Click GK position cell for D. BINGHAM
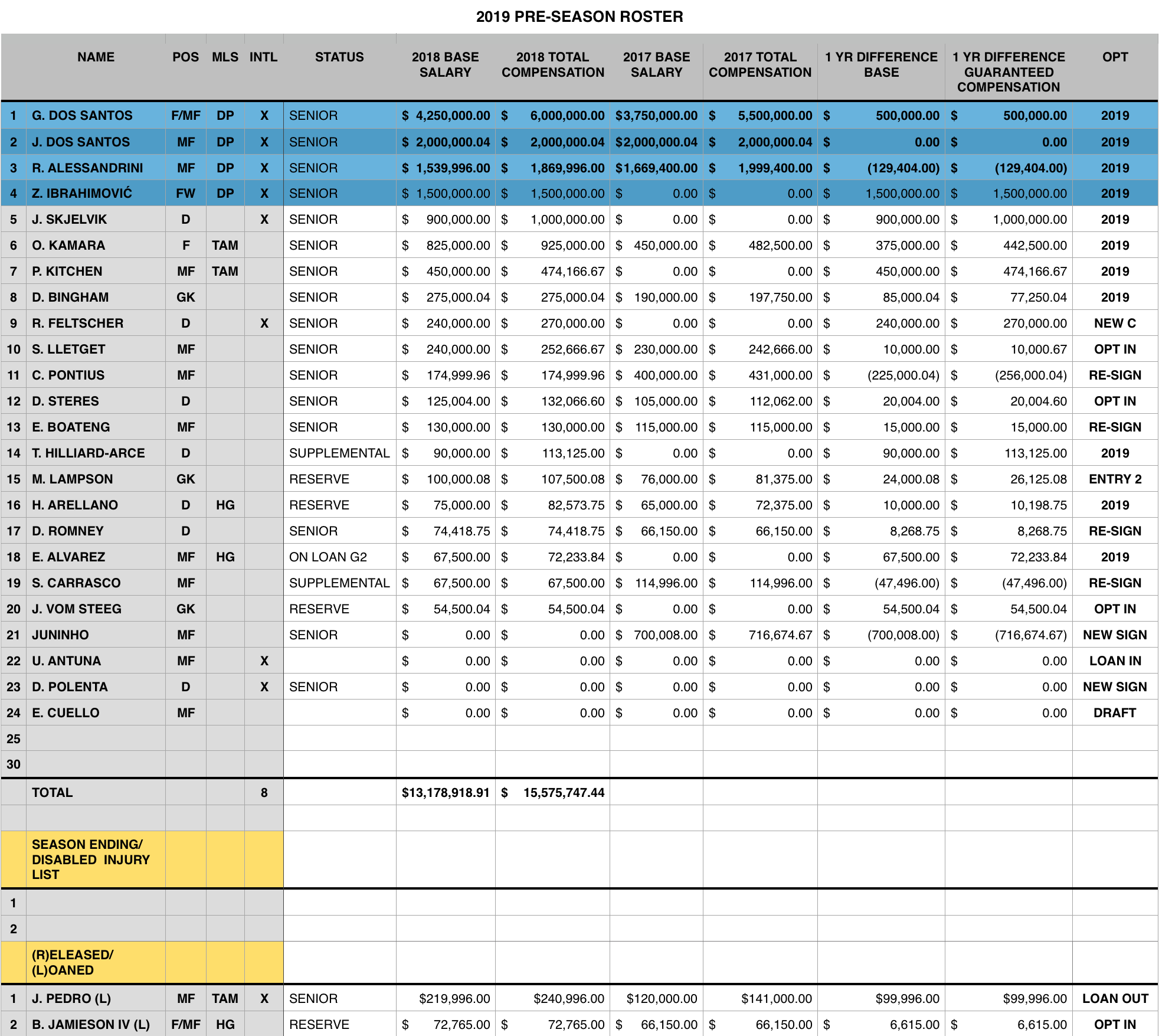 click(186, 298)
